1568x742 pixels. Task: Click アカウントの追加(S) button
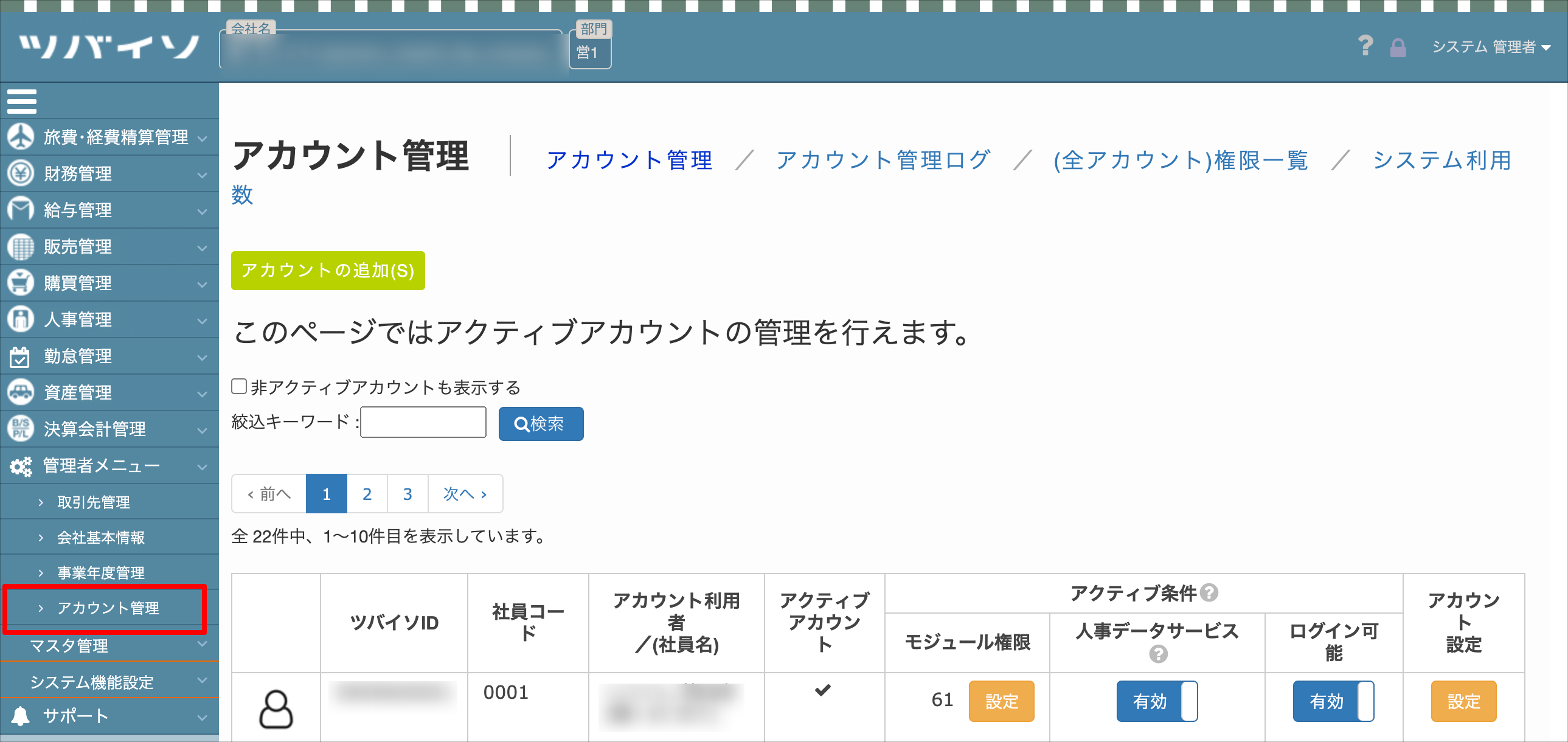pos(328,270)
